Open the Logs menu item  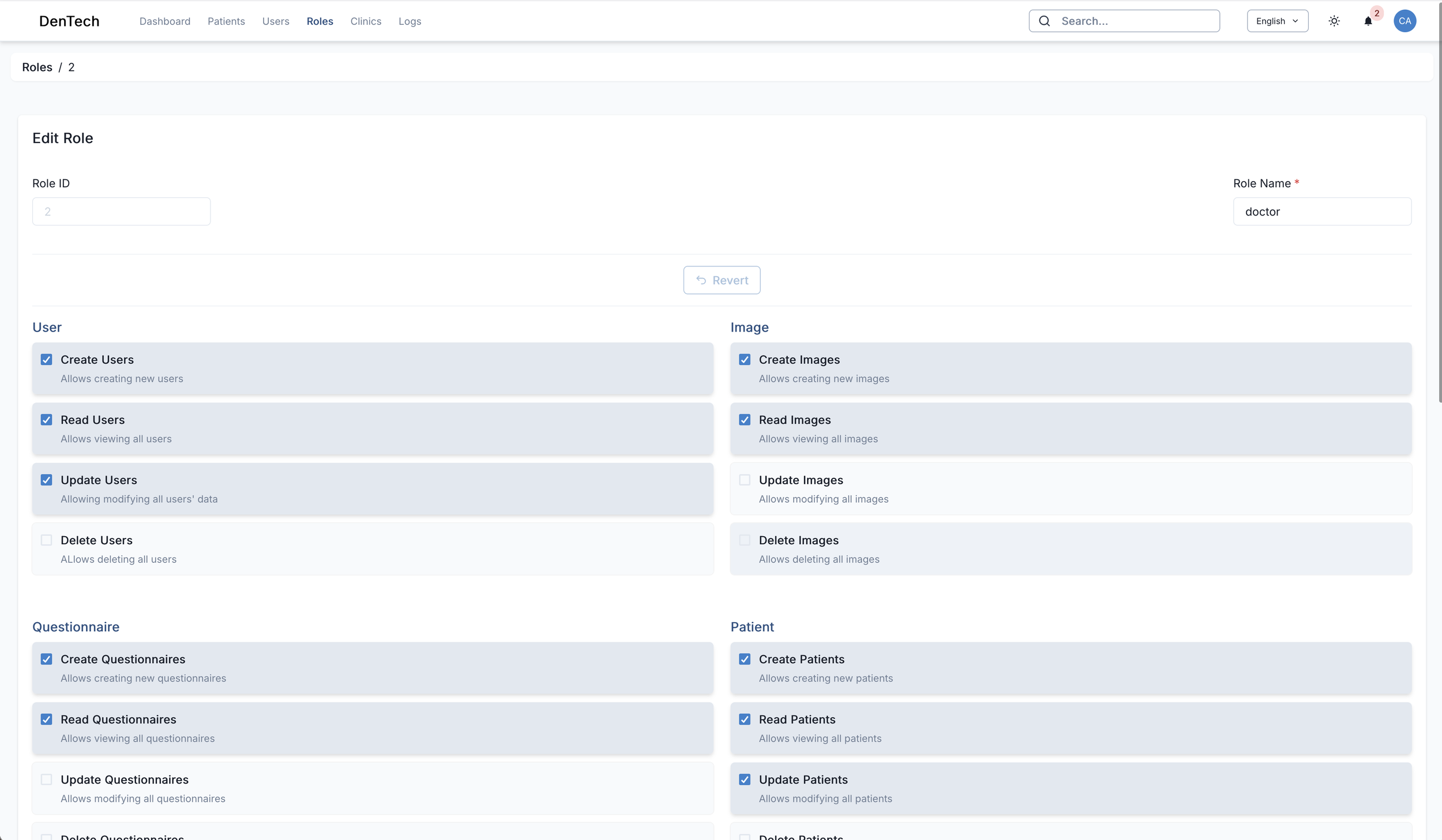pos(410,21)
